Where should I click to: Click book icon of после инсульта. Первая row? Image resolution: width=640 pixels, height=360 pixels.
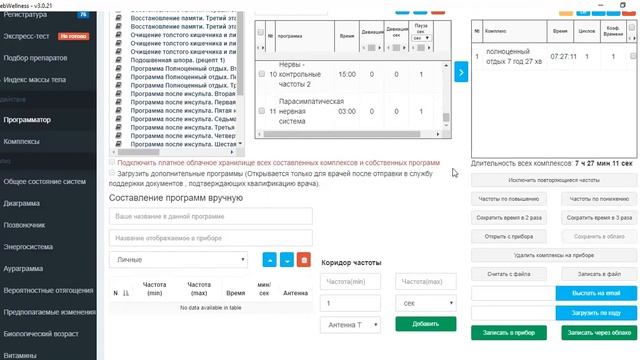tap(118, 102)
